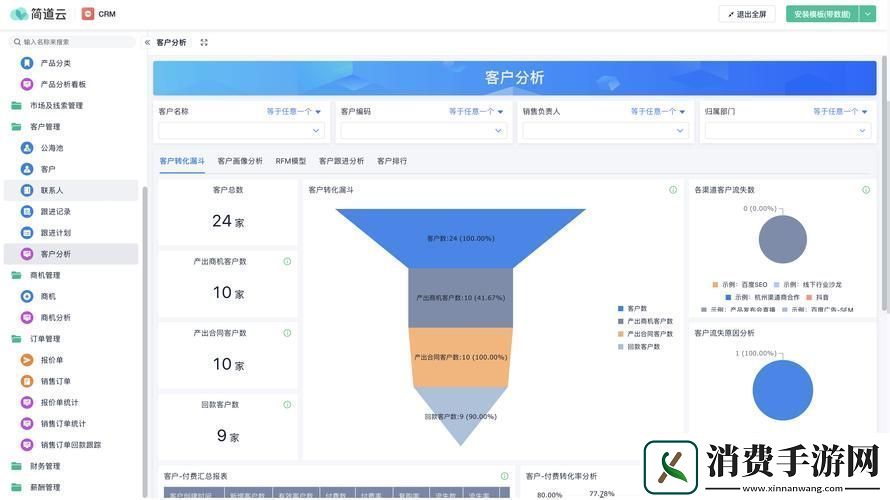
Task: Open 销售负责人 value select box
Action: pyautogui.click(x=605, y=131)
